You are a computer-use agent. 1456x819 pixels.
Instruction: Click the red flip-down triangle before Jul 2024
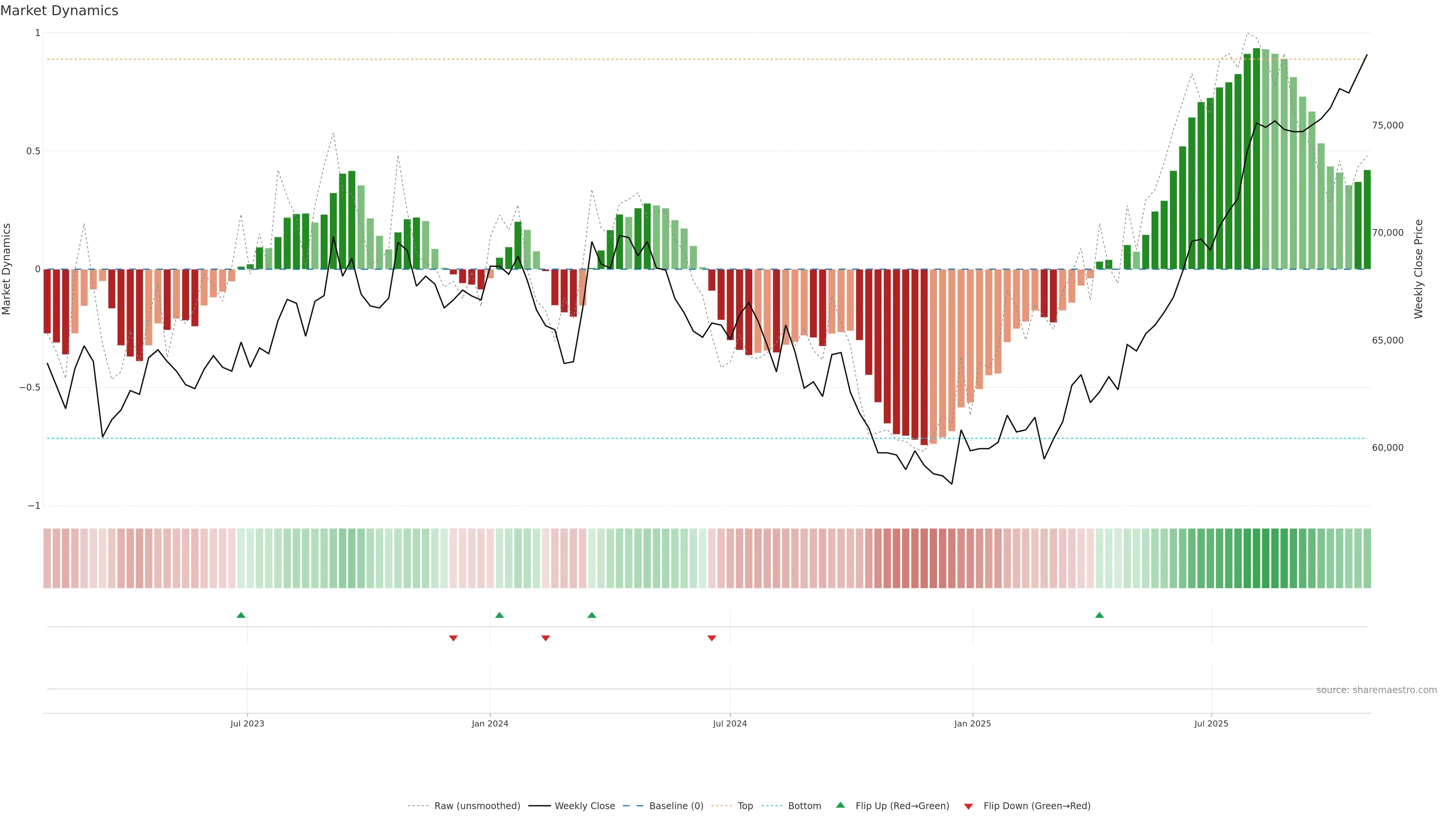coord(712,638)
